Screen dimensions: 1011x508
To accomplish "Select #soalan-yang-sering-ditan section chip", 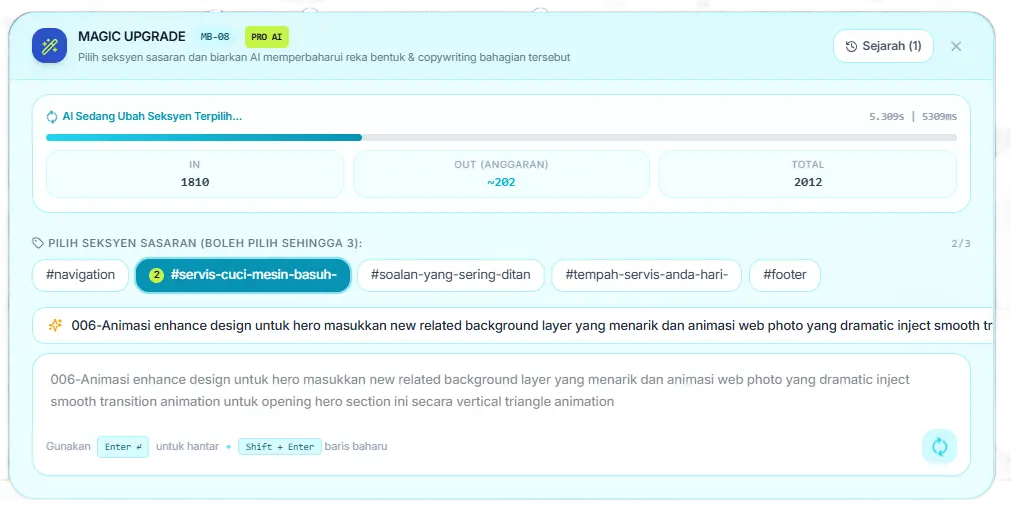I will click(451, 275).
